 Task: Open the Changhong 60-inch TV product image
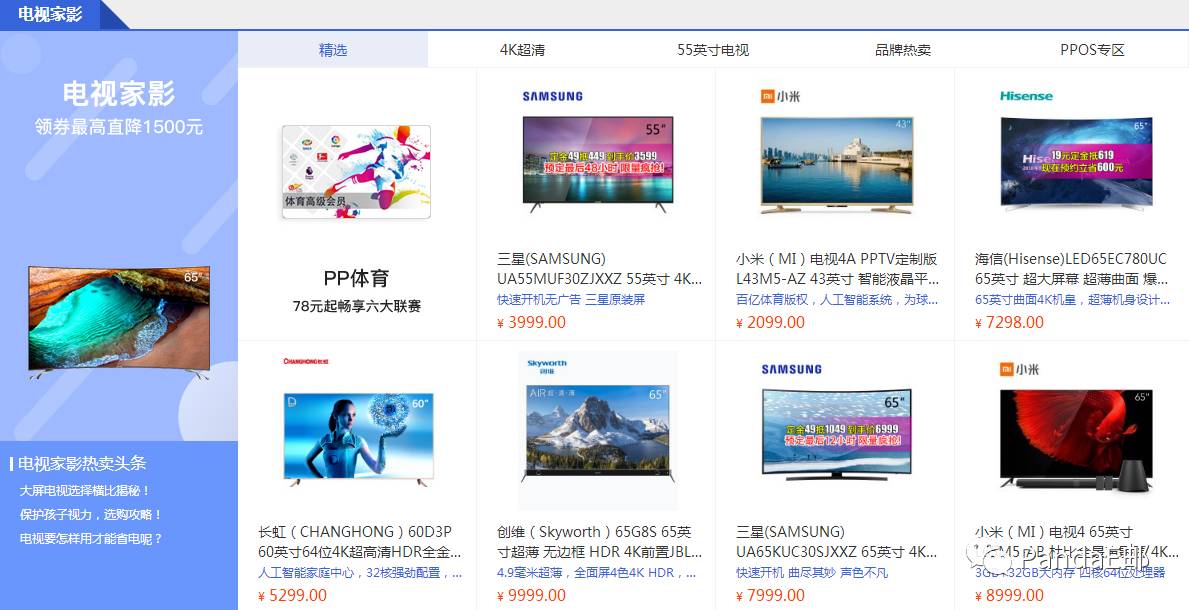point(358,439)
